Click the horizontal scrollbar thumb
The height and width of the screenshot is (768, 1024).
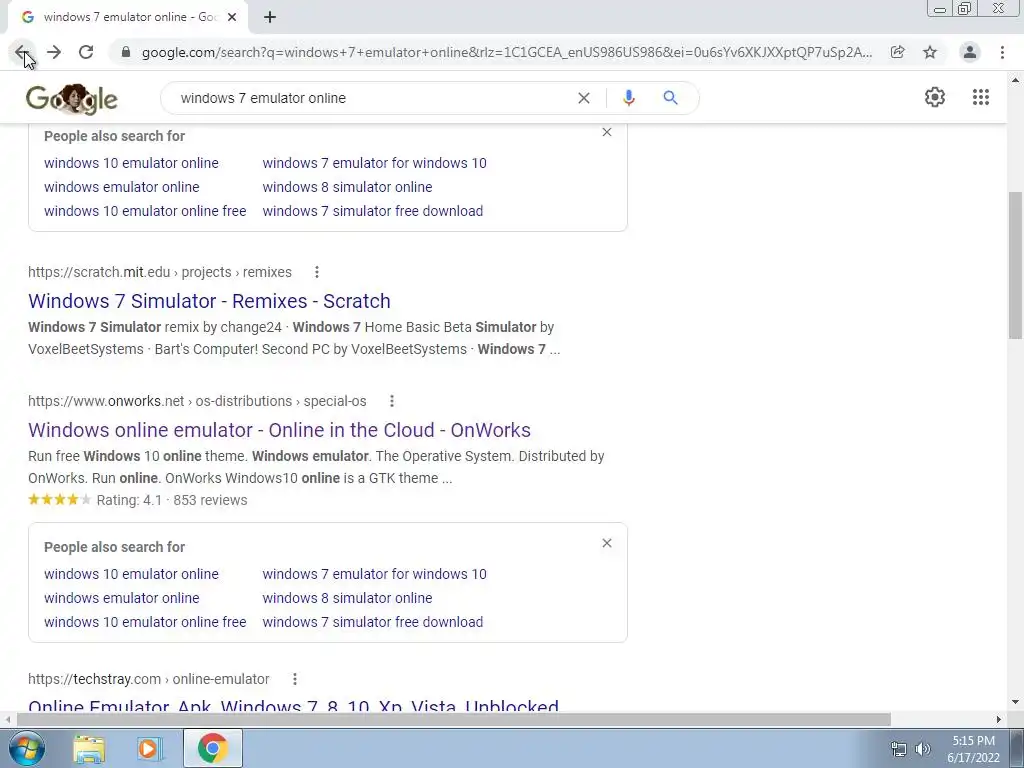[454, 719]
